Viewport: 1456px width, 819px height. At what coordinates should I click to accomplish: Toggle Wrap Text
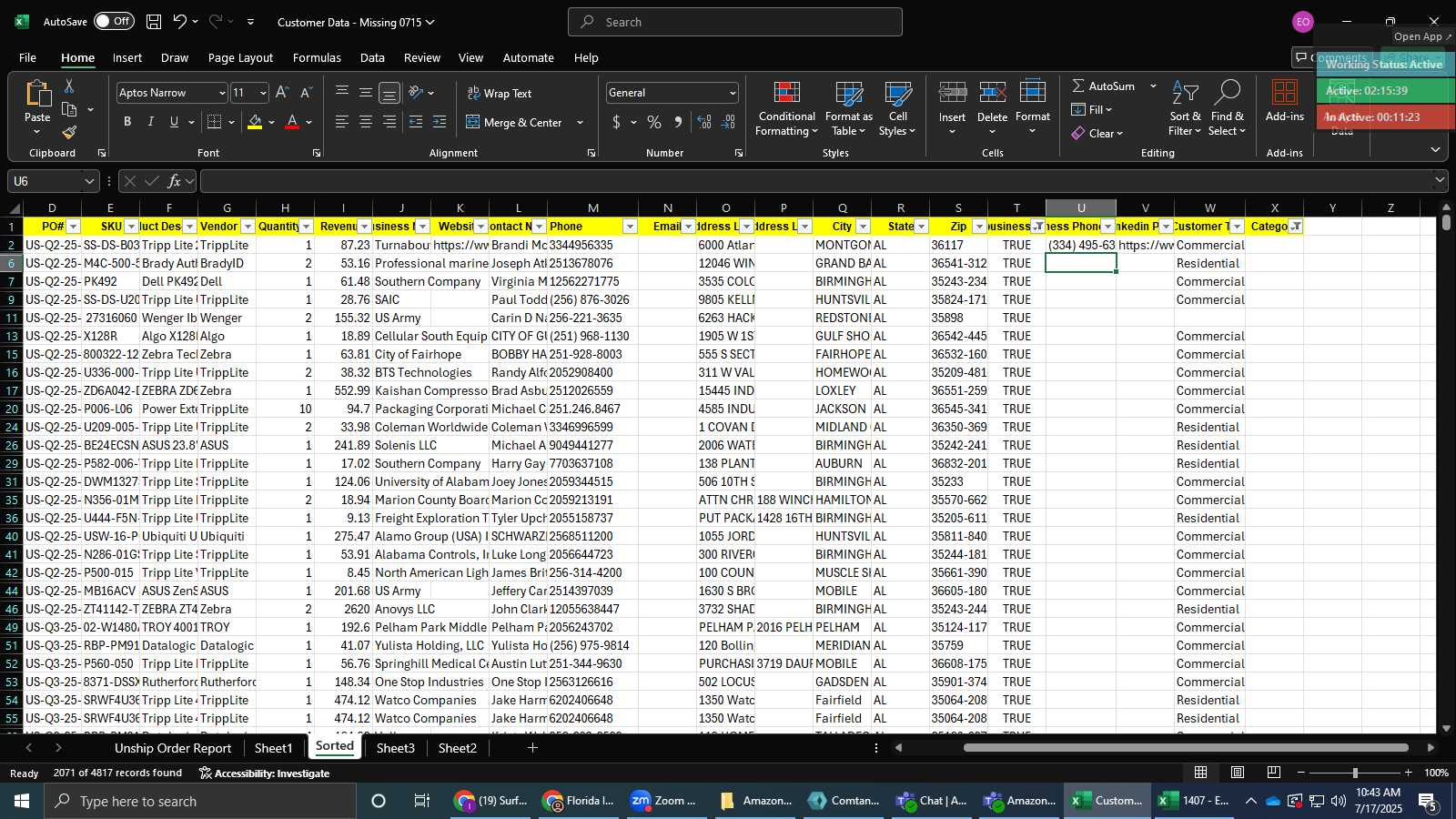coord(500,93)
